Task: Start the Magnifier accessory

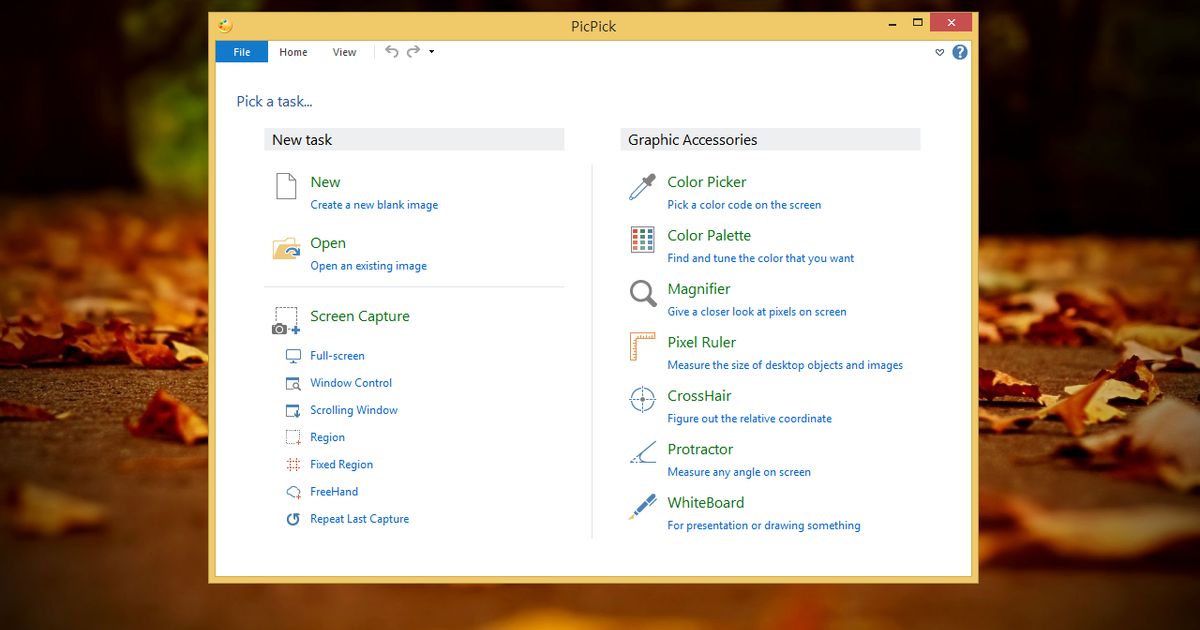Action: tap(699, 289)
